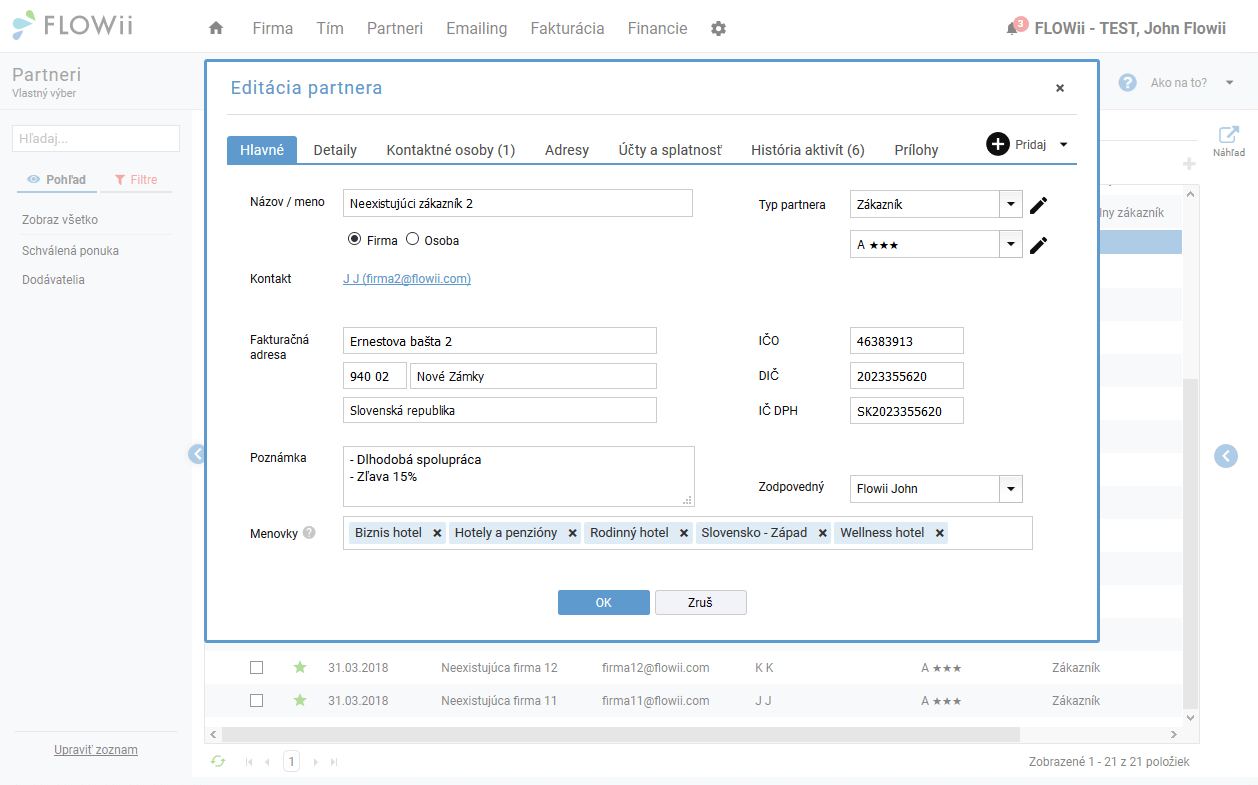Switch to the Filtre tab in sidebar
The image size is (1258, 785).
136,180
